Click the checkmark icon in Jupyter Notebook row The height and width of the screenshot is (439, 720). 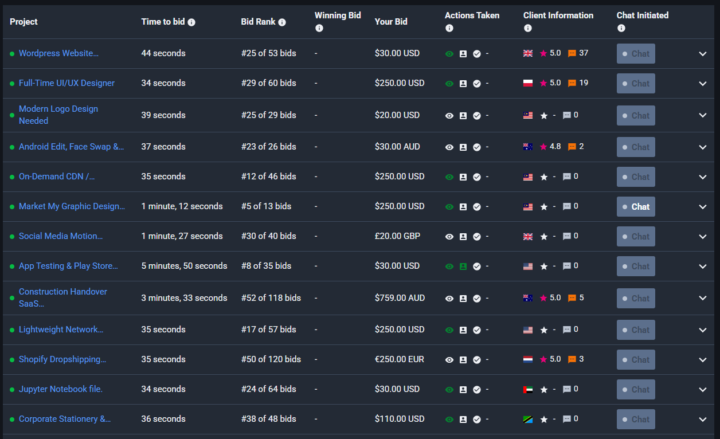477,390
